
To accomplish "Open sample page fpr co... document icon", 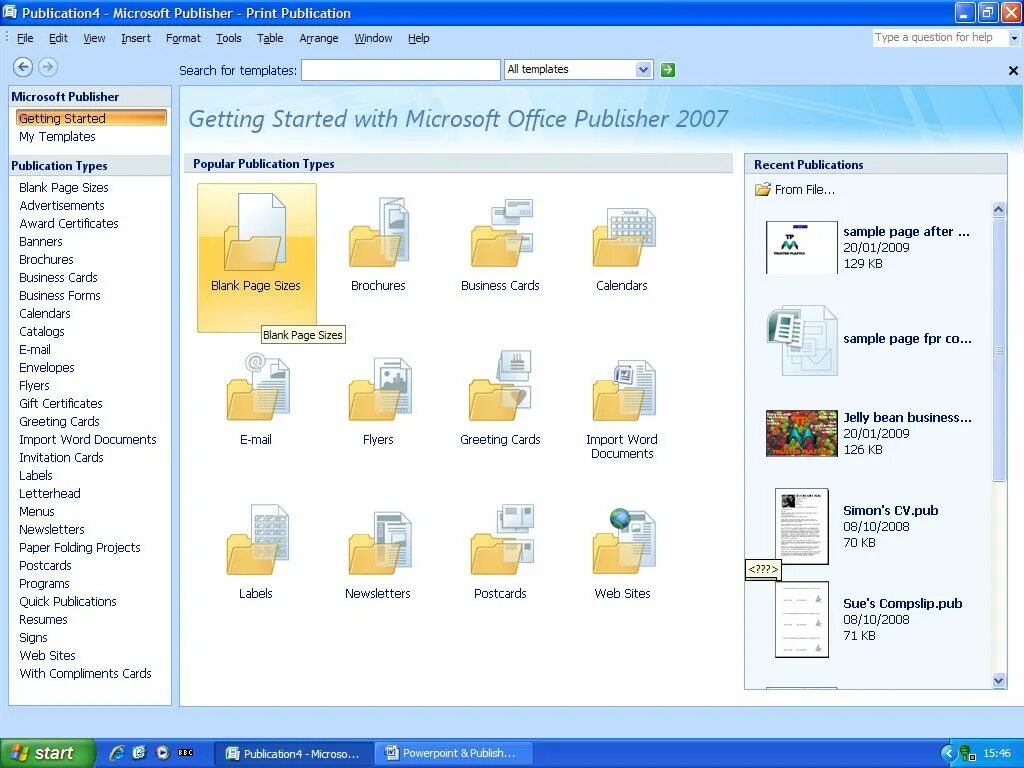I will [801, 340].
